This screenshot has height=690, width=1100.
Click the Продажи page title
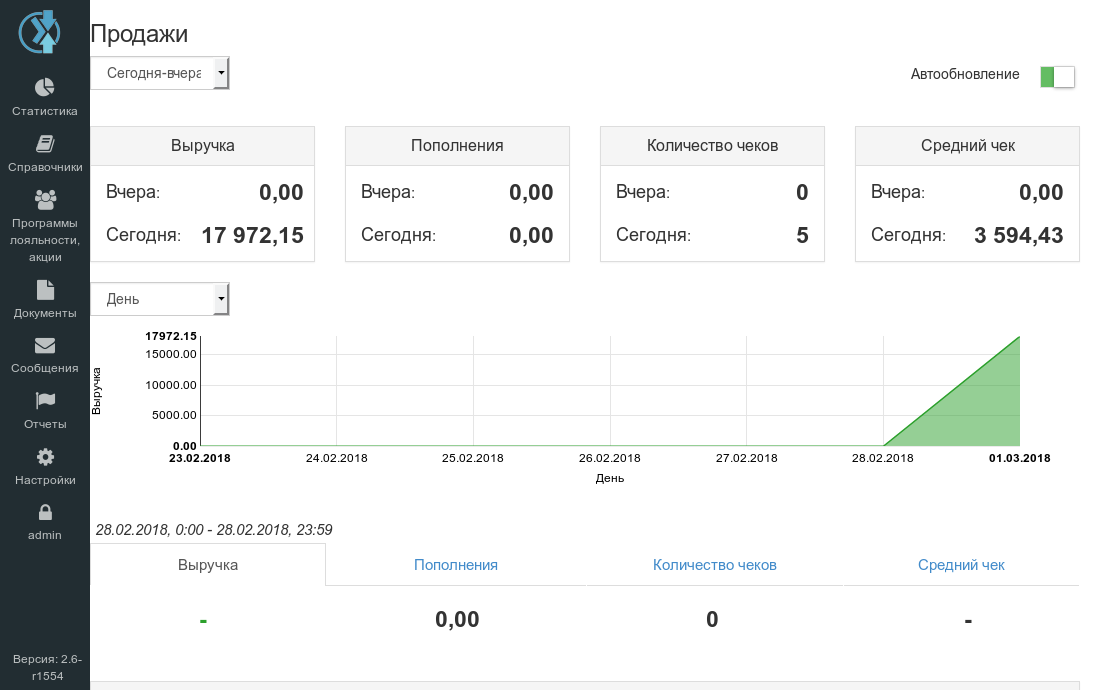[x=140, y=34]
